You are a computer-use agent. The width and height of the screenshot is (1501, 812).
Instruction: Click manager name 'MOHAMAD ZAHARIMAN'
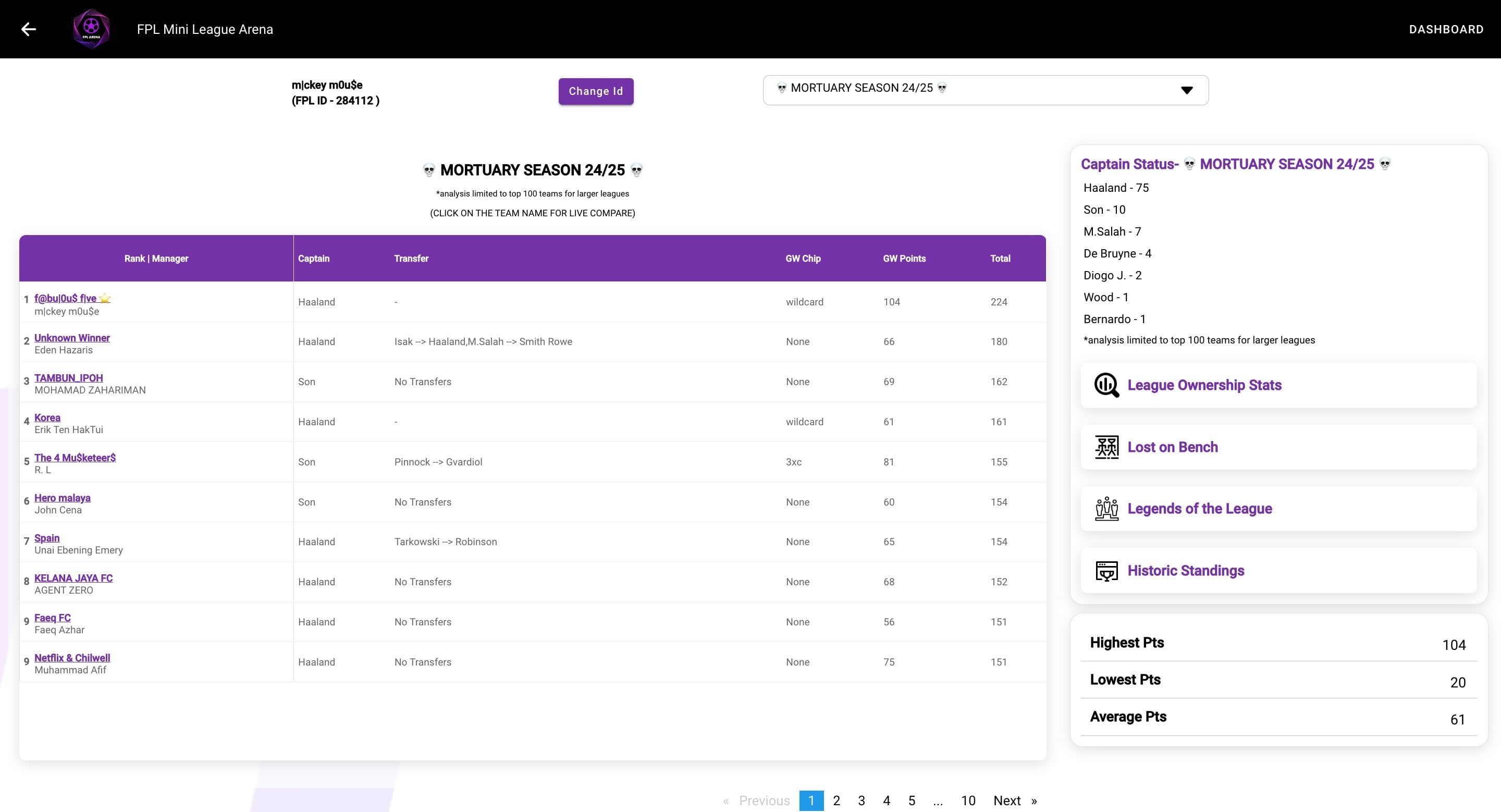pos(90,390)
